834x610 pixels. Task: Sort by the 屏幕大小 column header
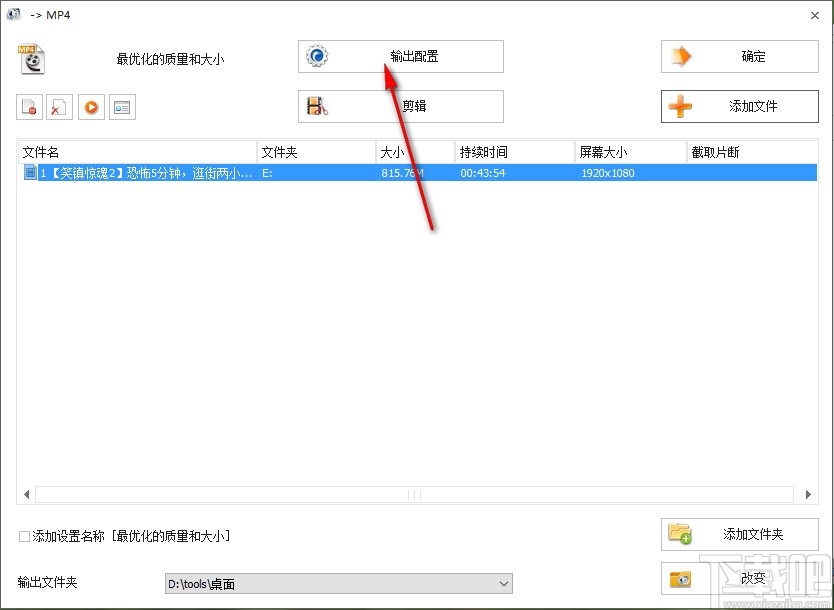tap(631, 153)
